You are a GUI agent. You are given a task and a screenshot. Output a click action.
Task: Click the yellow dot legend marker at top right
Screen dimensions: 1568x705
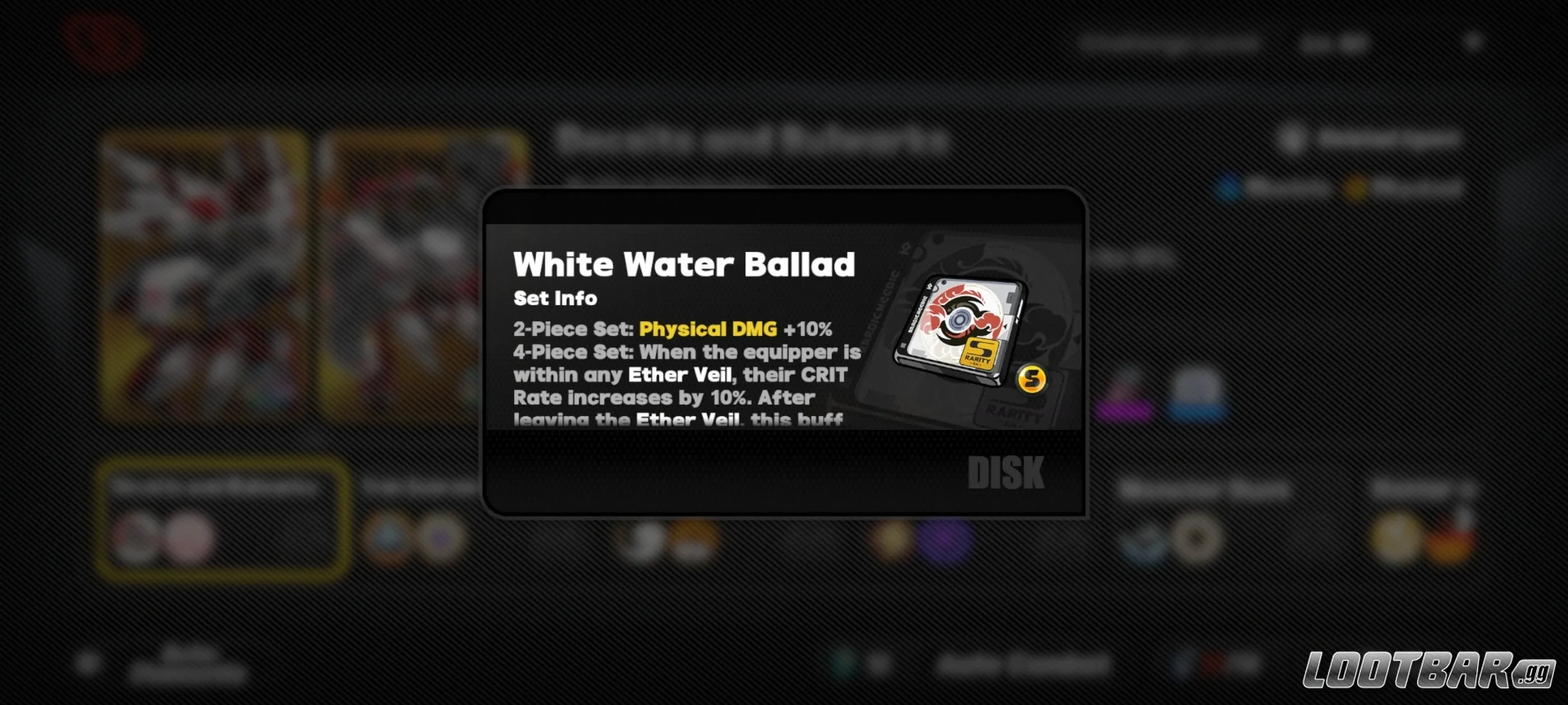pyautogui.click(x=1355, y=187)
